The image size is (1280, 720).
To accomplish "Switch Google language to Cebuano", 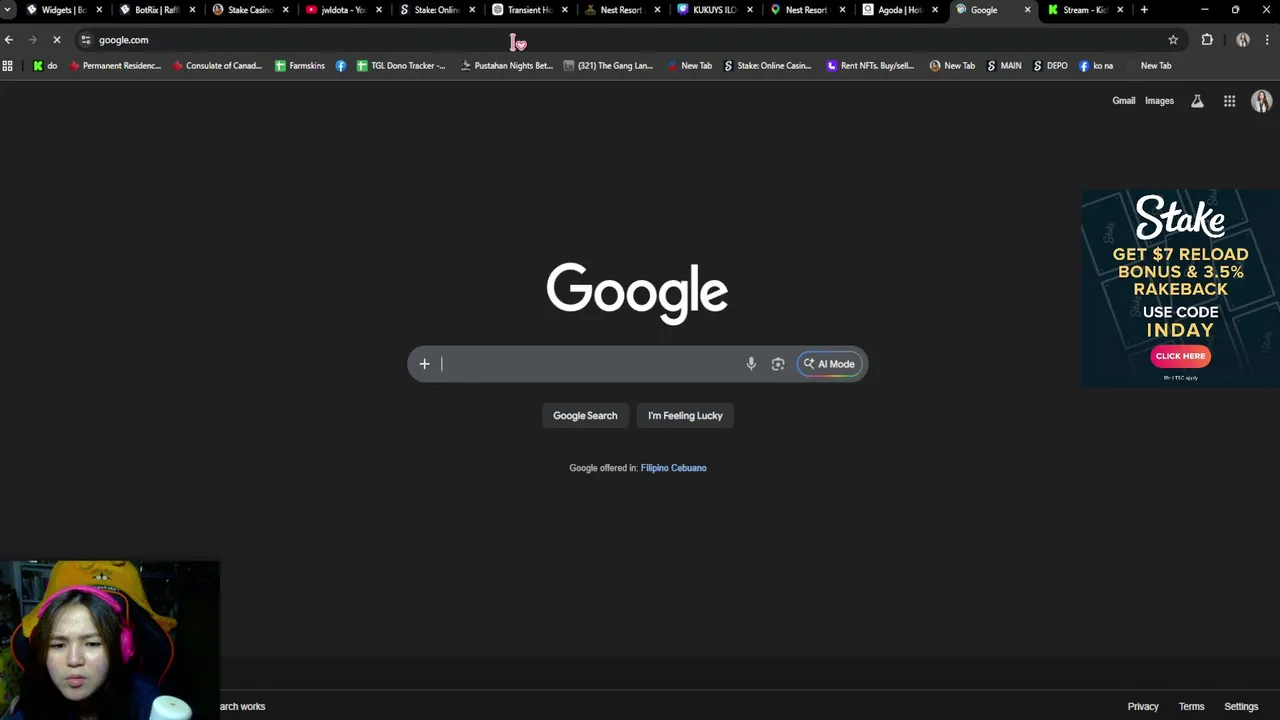I will (x=689, y=468).
